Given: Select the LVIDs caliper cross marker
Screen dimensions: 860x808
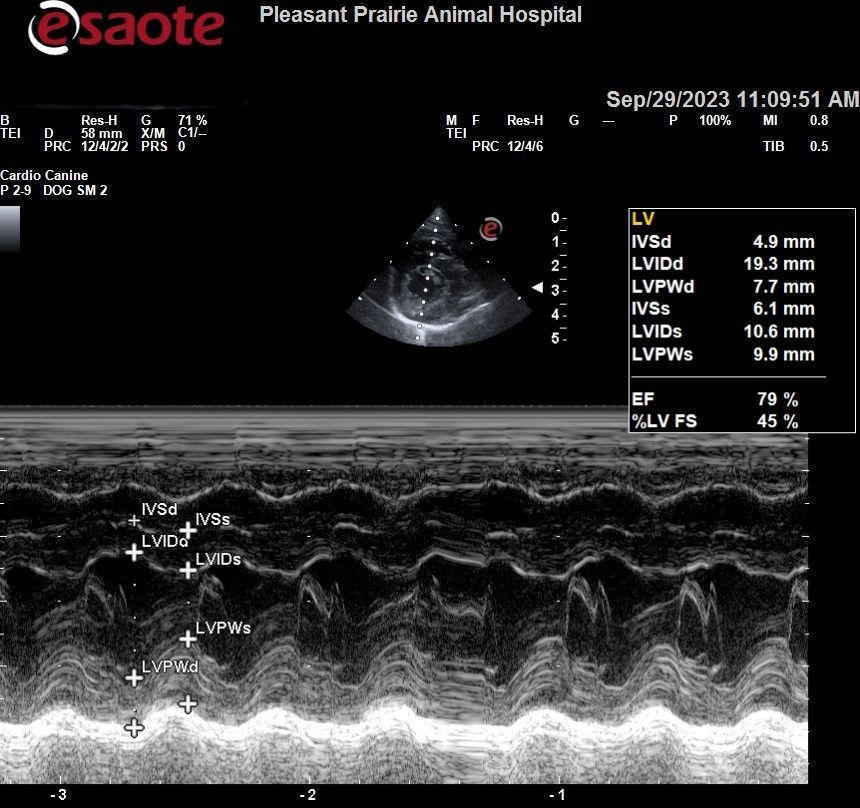Looking at the screenshot, I should pos(187,570).
